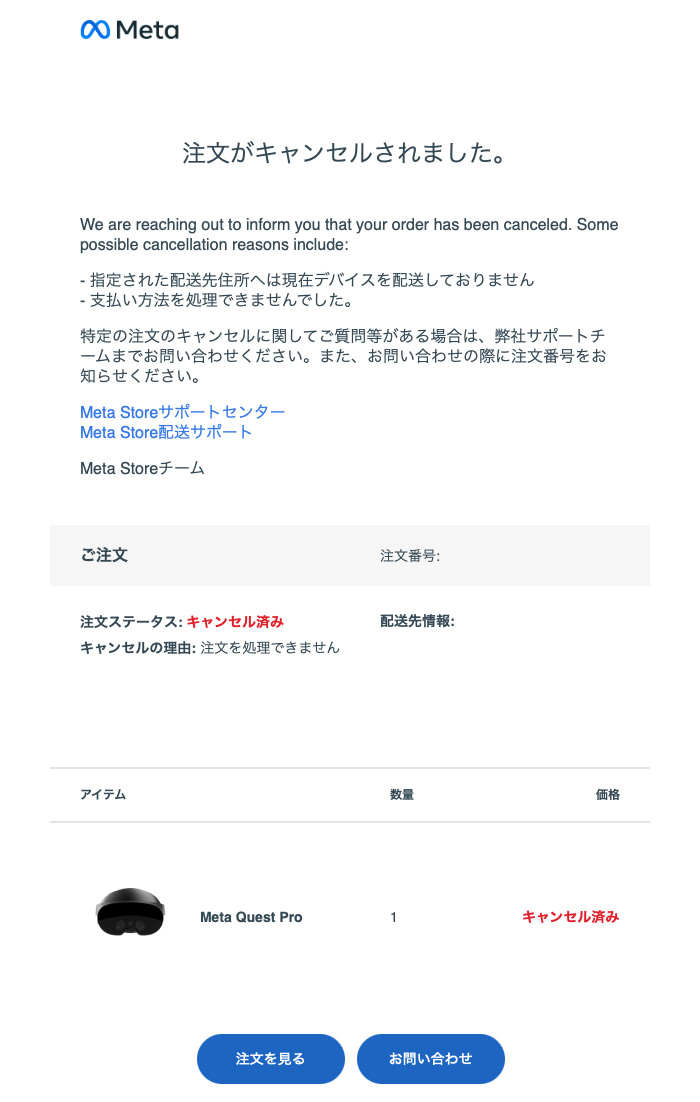
Task: Select the Meta Quest Pro product name
Action: coord(251,917)
